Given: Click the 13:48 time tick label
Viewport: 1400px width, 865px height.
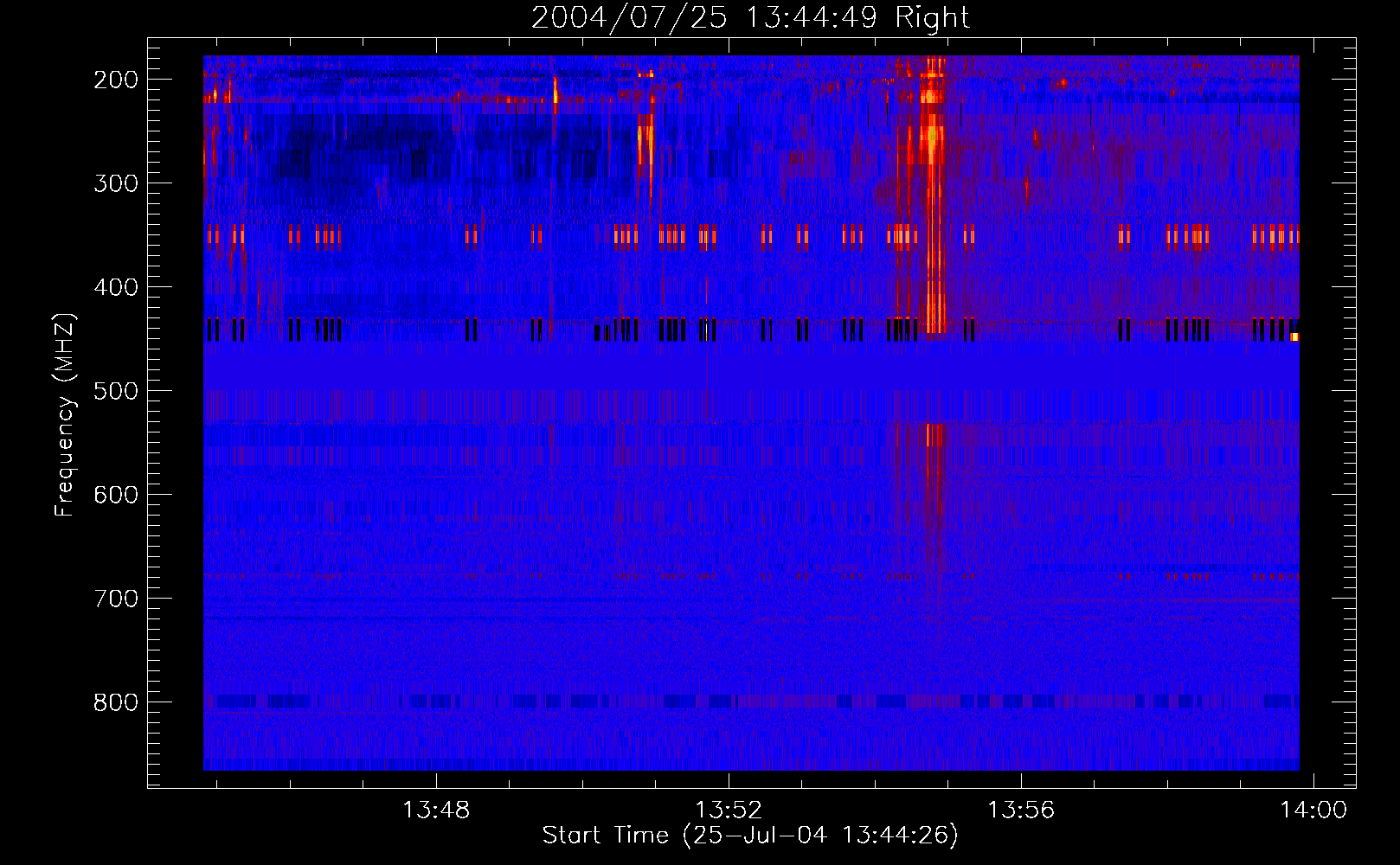Looking at the screenshot, I should pyautogui.click(x=436, y=811).
